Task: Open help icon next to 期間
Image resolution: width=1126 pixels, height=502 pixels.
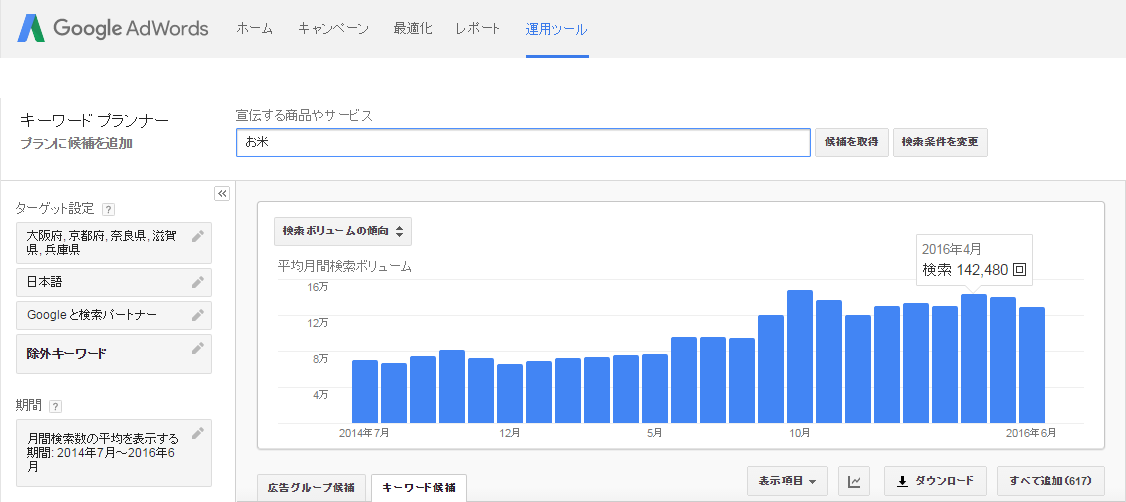Action: (56, 406)
